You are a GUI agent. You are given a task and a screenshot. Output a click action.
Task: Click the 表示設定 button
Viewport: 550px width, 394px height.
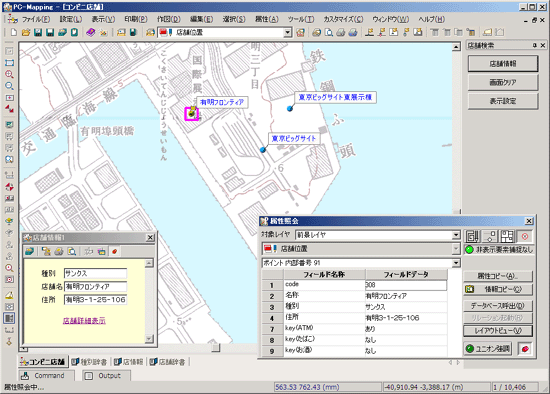click(503, 101)
